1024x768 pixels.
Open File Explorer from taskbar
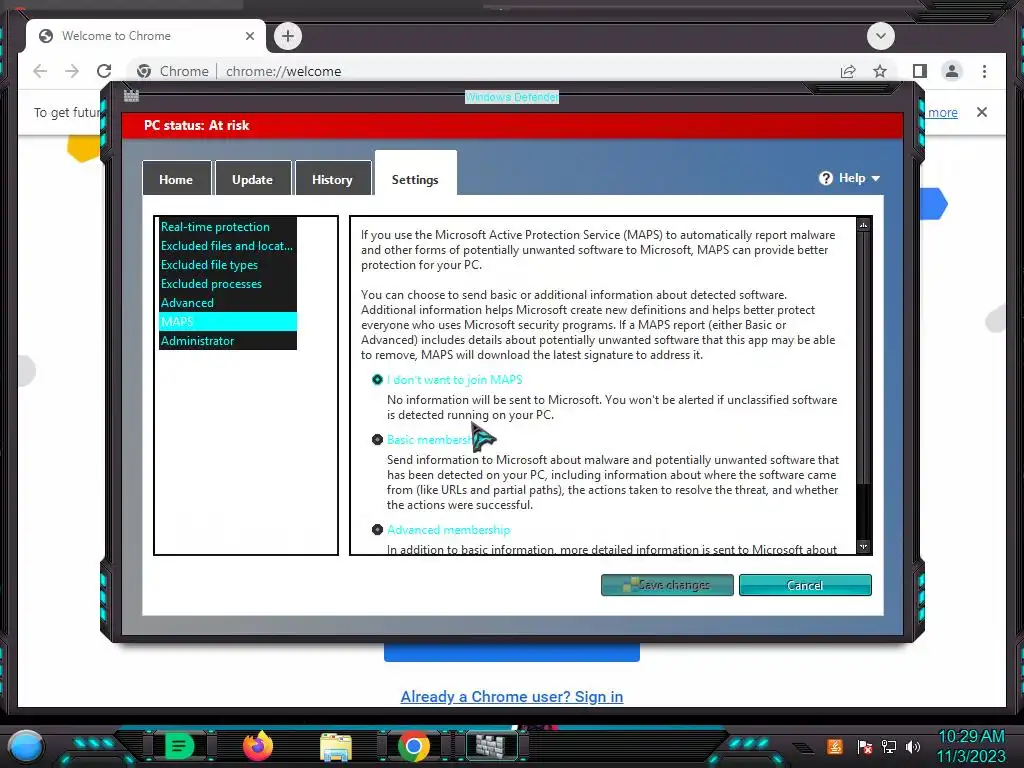pyautogui.click(x=336, y=746)
